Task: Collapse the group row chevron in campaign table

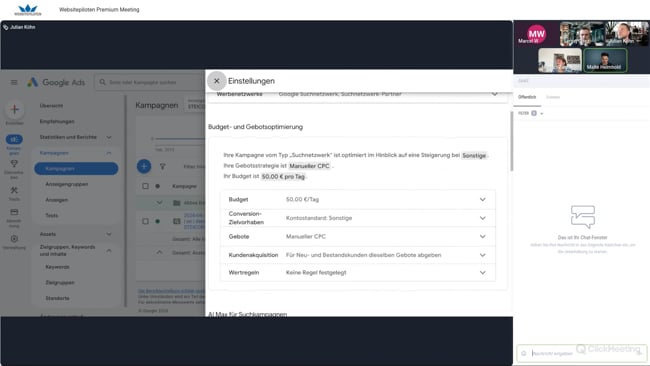Action: [160, 203]
